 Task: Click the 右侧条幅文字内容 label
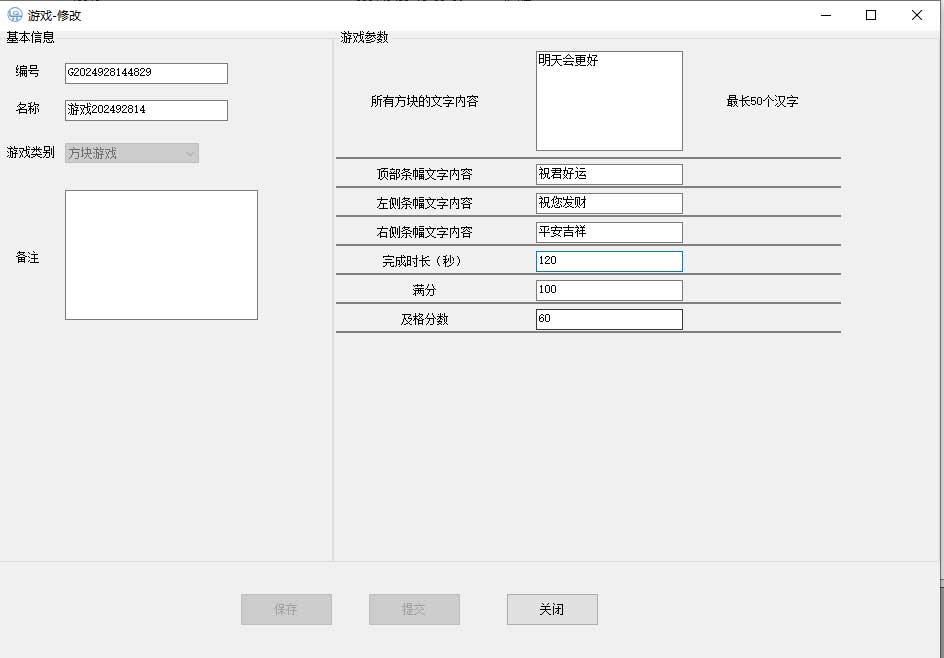[424, 232]
